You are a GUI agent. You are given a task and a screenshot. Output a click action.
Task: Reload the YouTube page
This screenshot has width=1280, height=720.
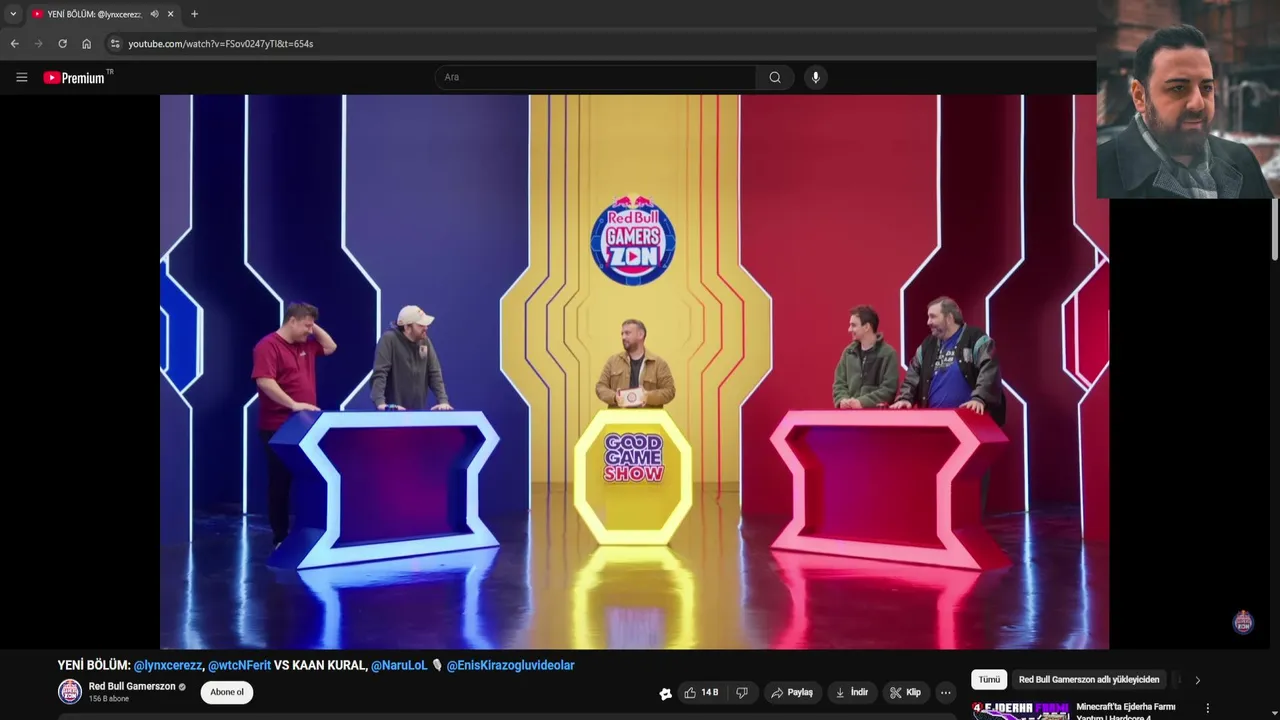(x=62, y=44)
